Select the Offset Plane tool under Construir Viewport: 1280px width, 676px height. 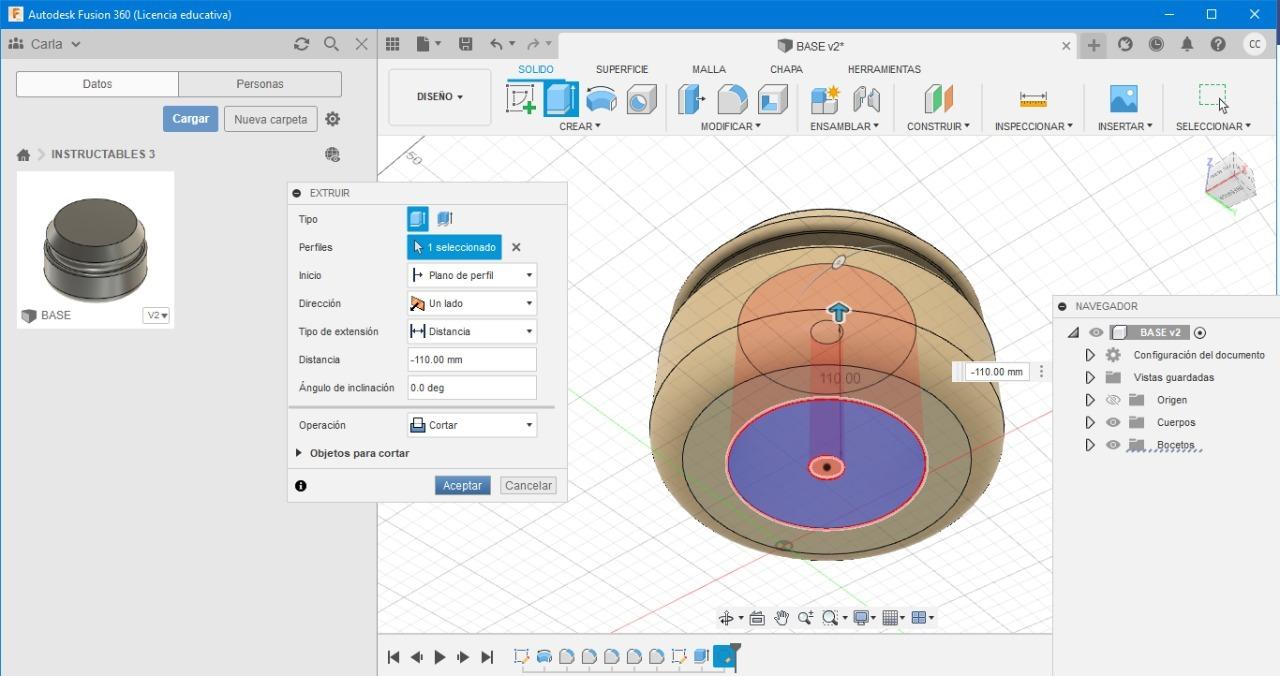pos(938,98)
